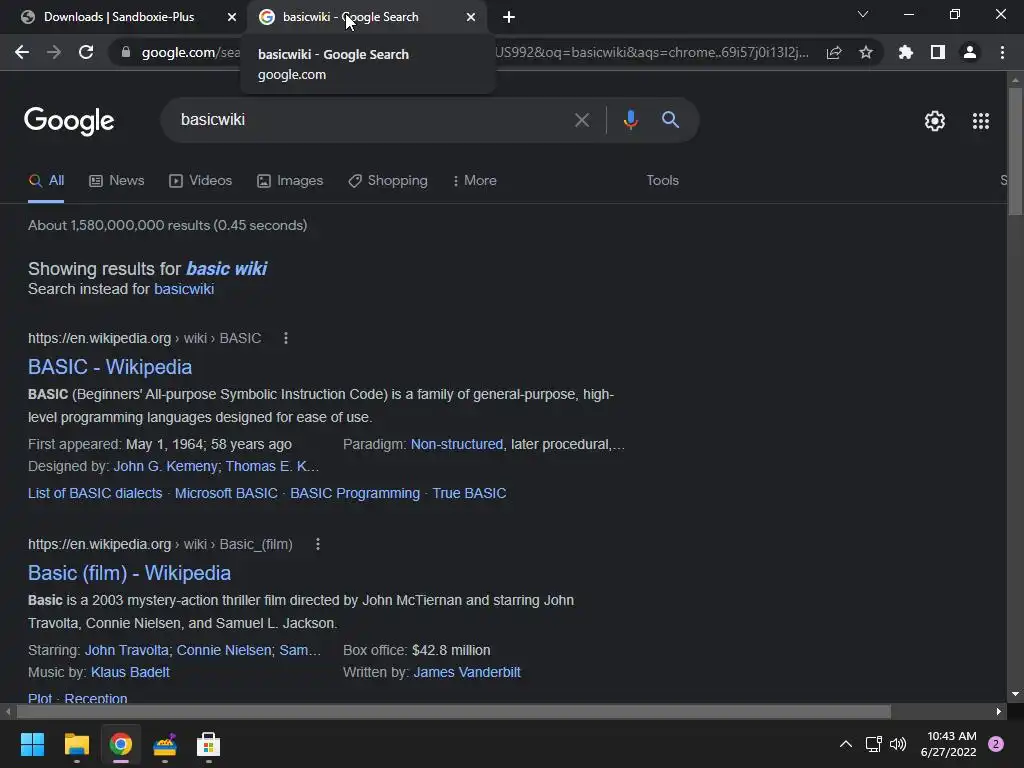Click the scroll right arrow

point(999,711)
